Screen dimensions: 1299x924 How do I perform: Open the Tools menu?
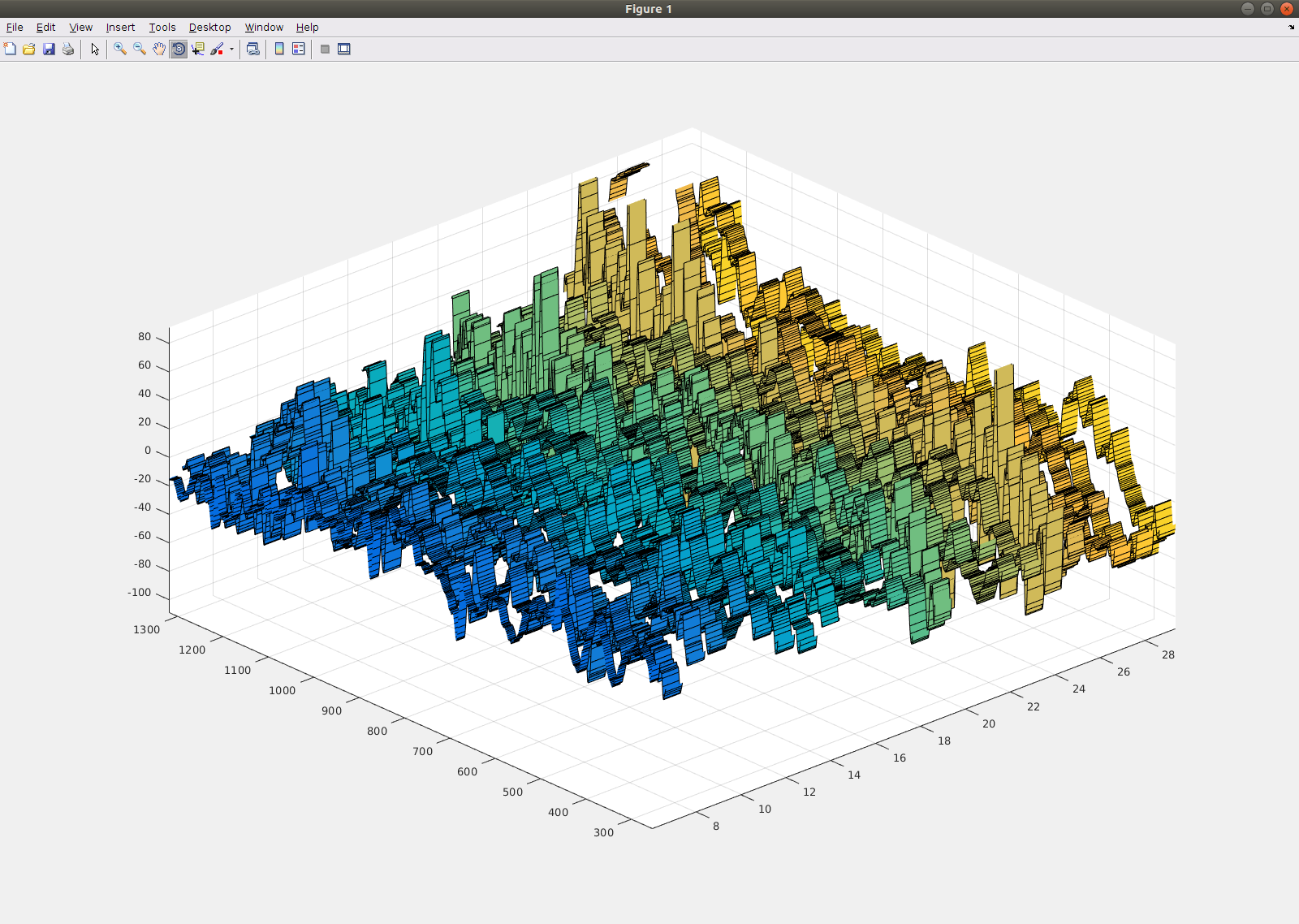click(x=162, y=27)
